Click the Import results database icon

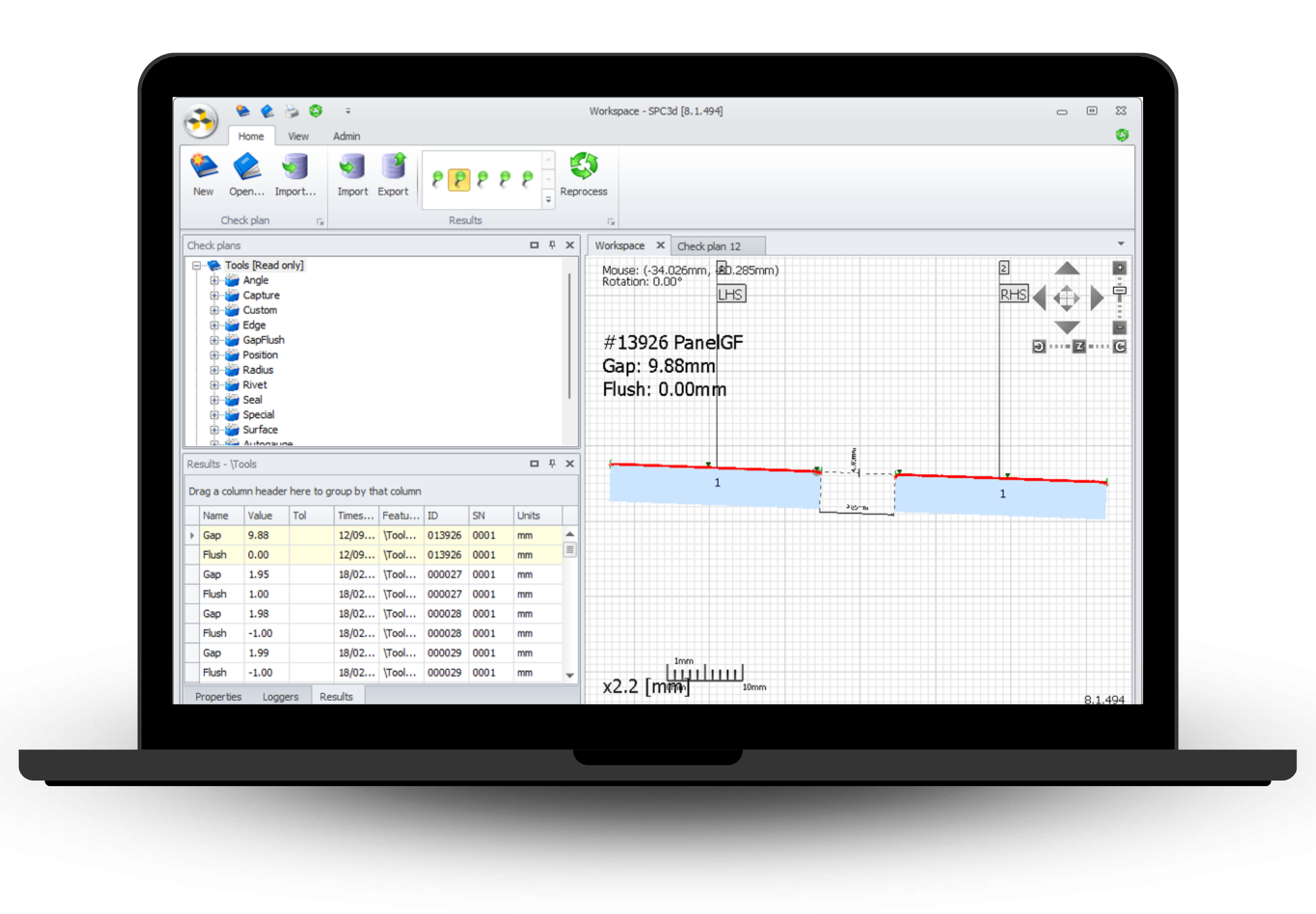pos(353,167)
